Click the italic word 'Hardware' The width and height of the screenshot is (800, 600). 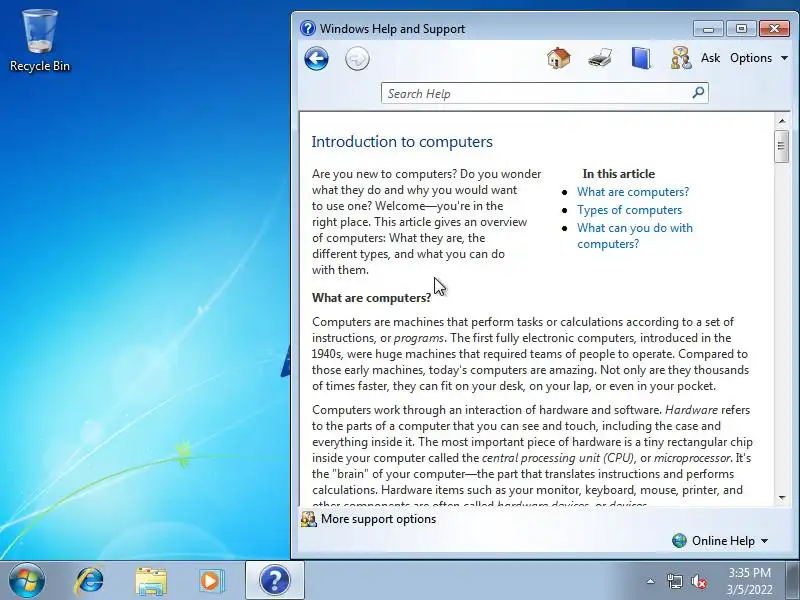click(x=691, y=410)
